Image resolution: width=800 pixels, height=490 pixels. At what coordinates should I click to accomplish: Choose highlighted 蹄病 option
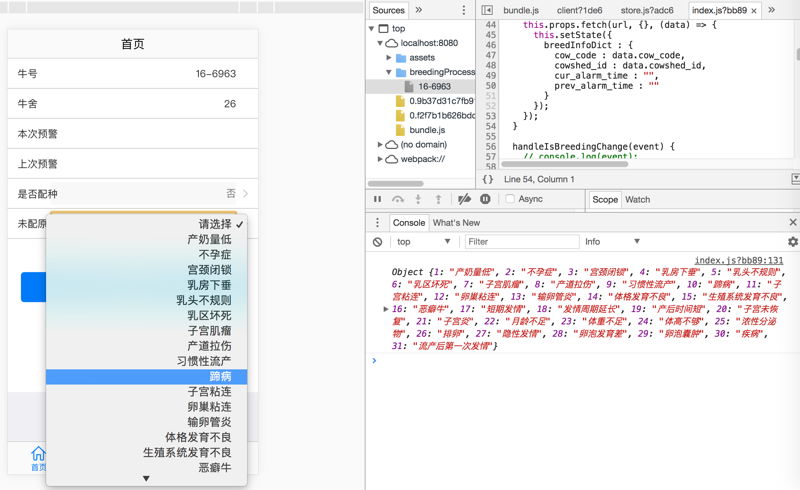pyautogui.click(x=146, y=377)
